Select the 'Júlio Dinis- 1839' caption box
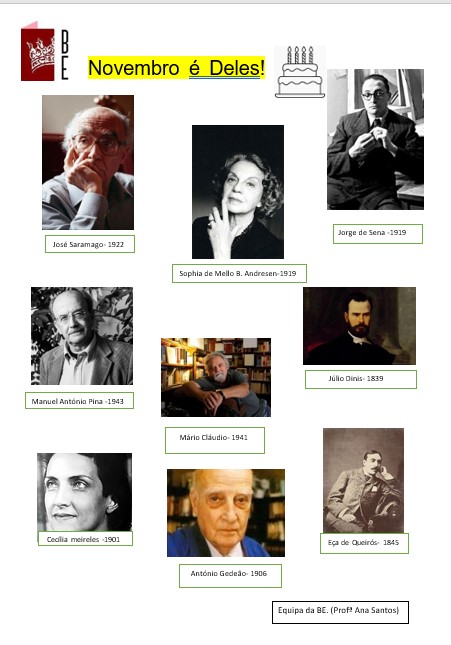This screenshot has width=451, height=645. (361, 379)
